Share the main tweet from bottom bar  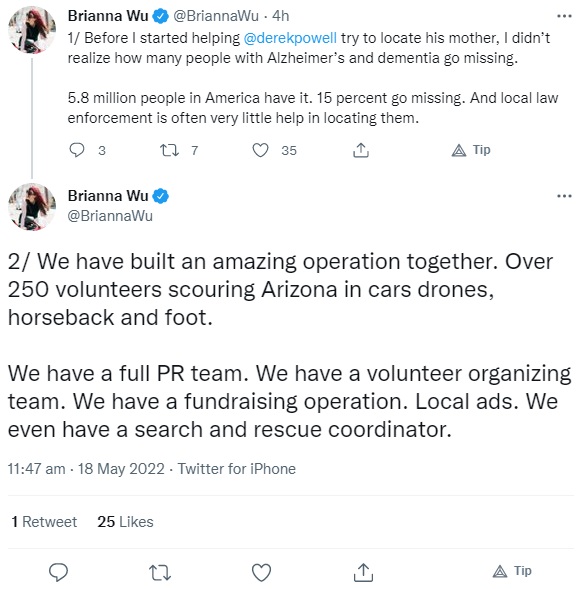[363, 572]
